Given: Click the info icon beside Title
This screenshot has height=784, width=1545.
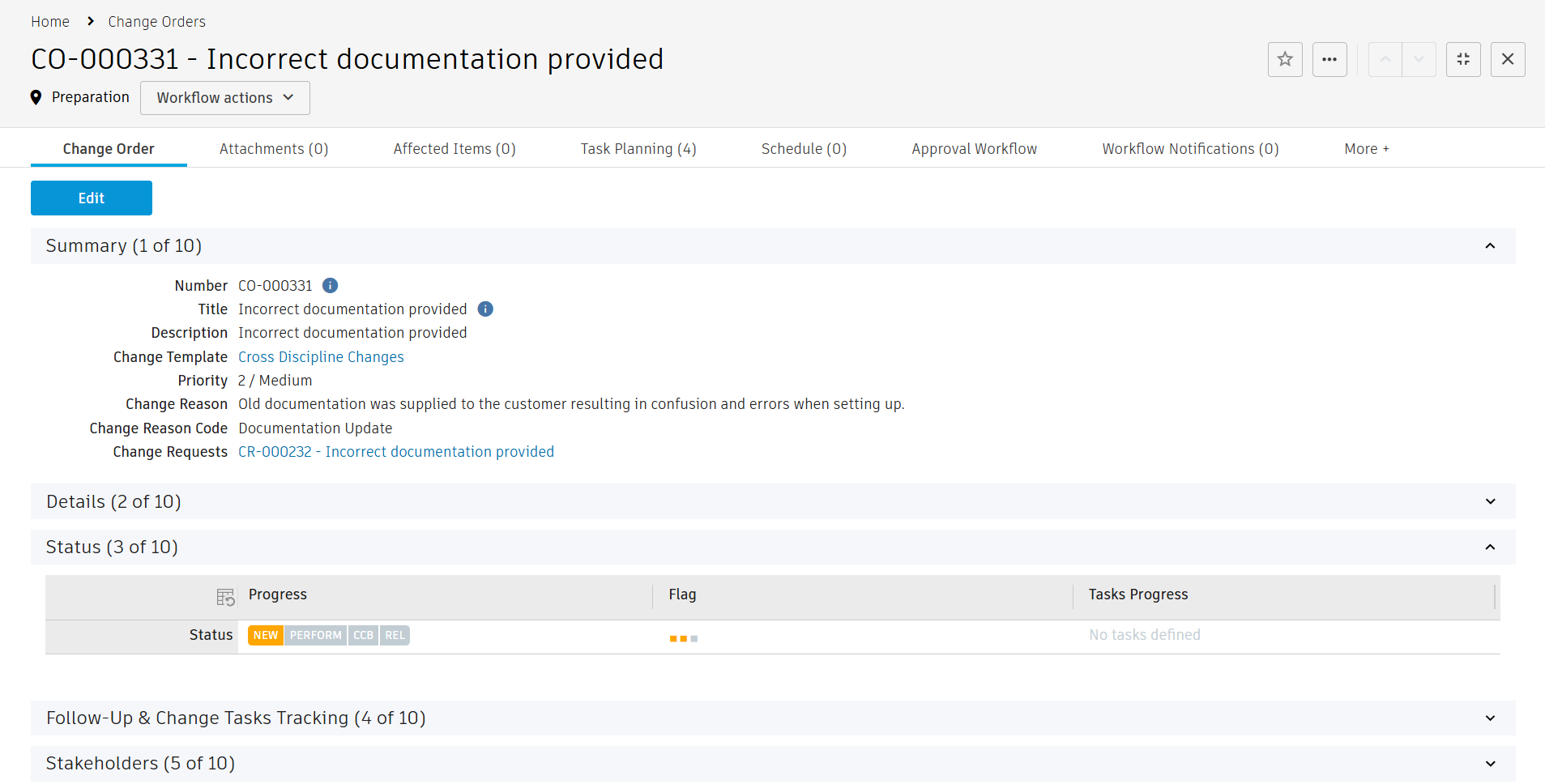Looking at the screenshot, I should 485,309.
